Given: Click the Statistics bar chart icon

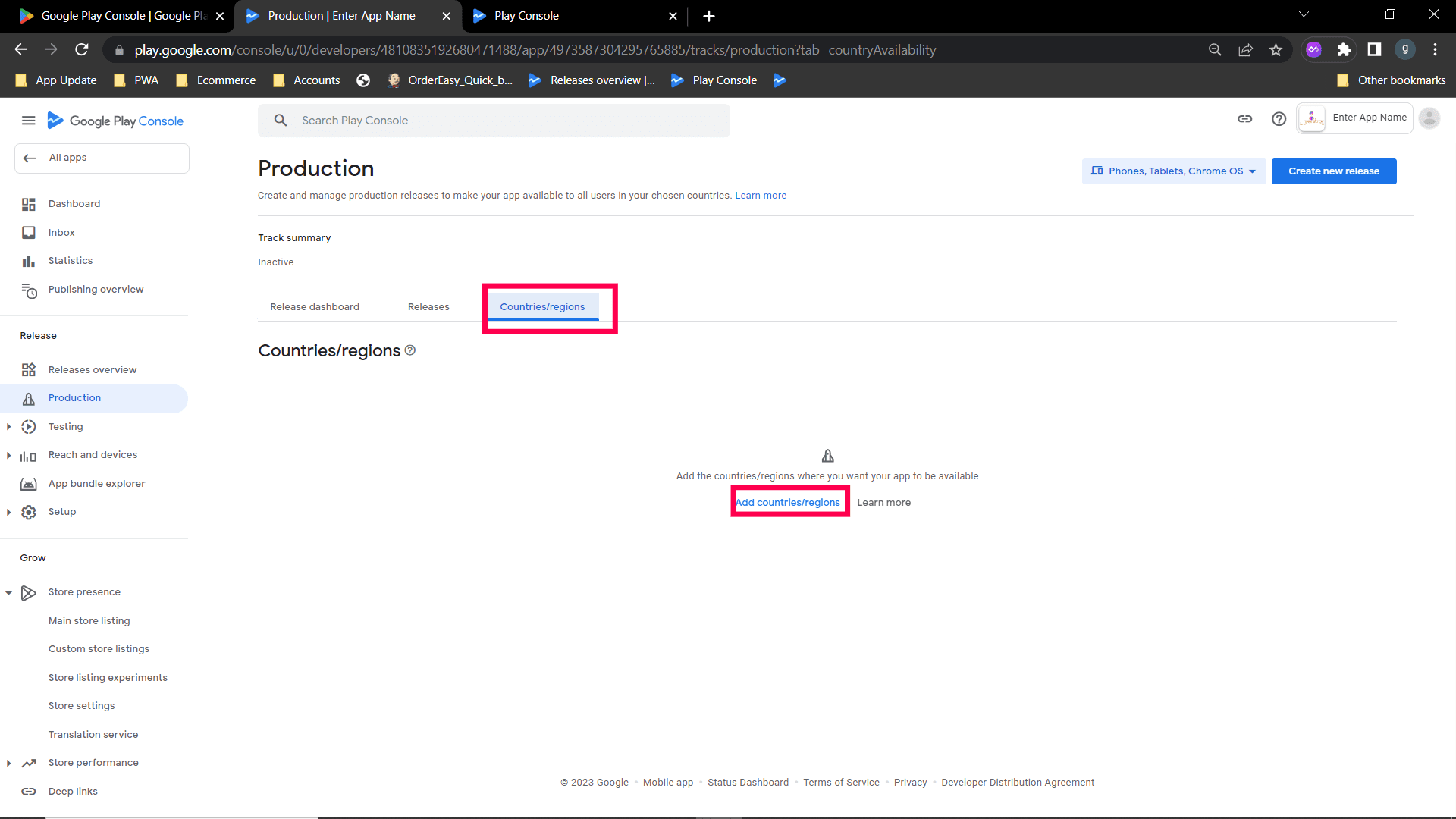Looking at the screenshot, I should [x=29, y=261].
